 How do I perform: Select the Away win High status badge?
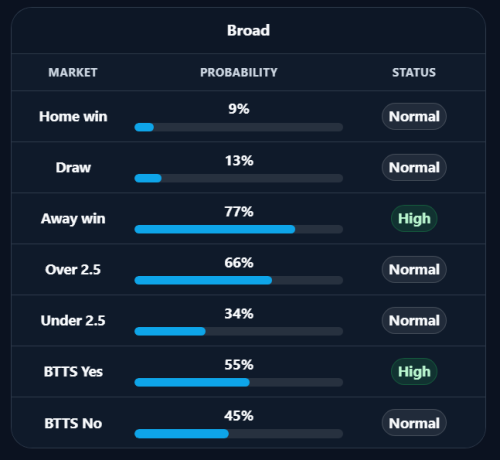click(x=414, y=218)
